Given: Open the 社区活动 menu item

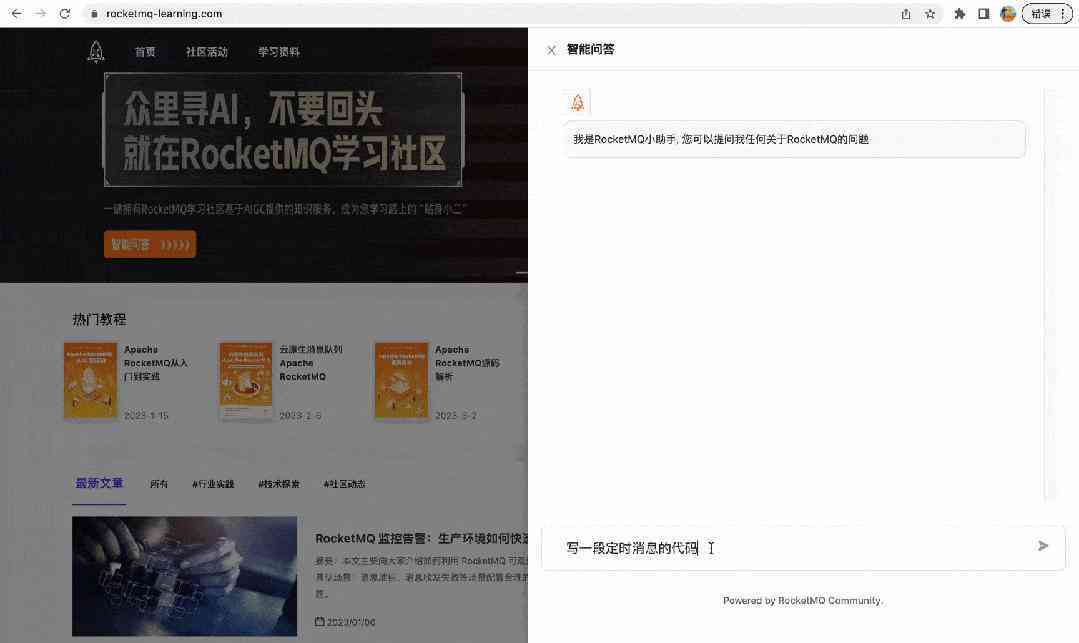Looking at the screenshot, I should (206, 52).
